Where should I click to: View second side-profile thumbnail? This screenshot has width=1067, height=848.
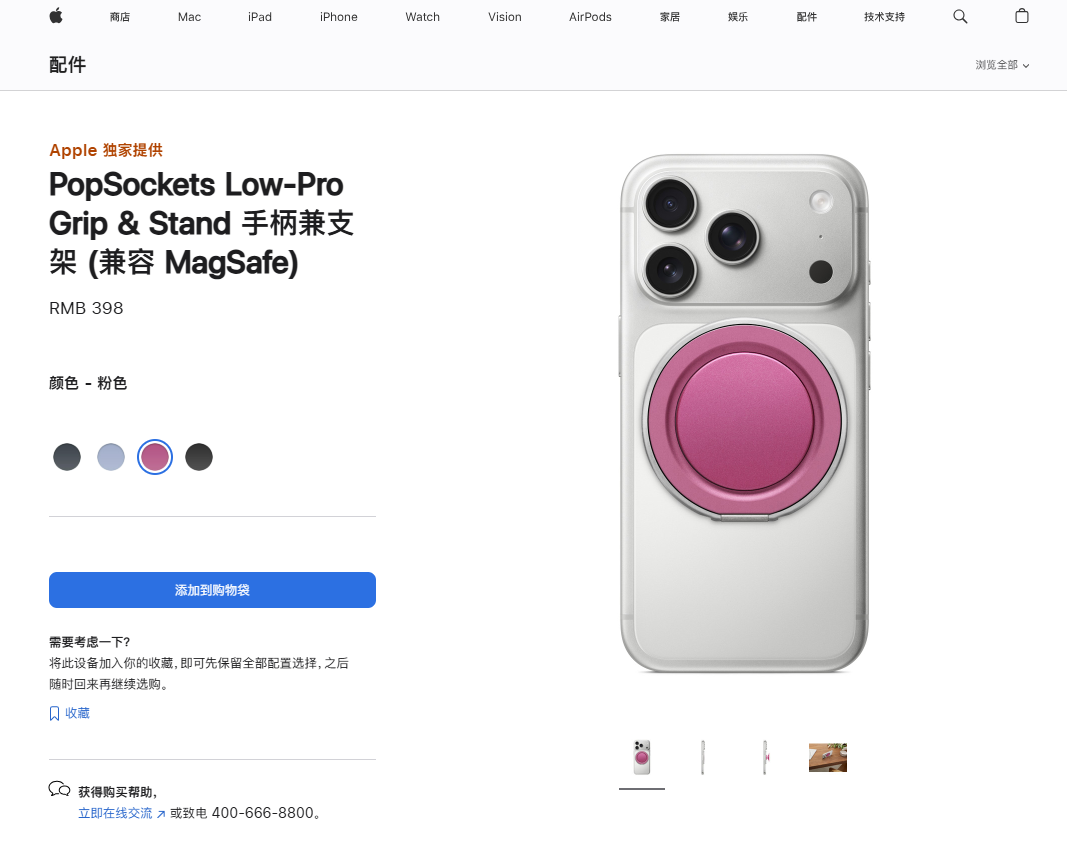(x=766, y=757)
